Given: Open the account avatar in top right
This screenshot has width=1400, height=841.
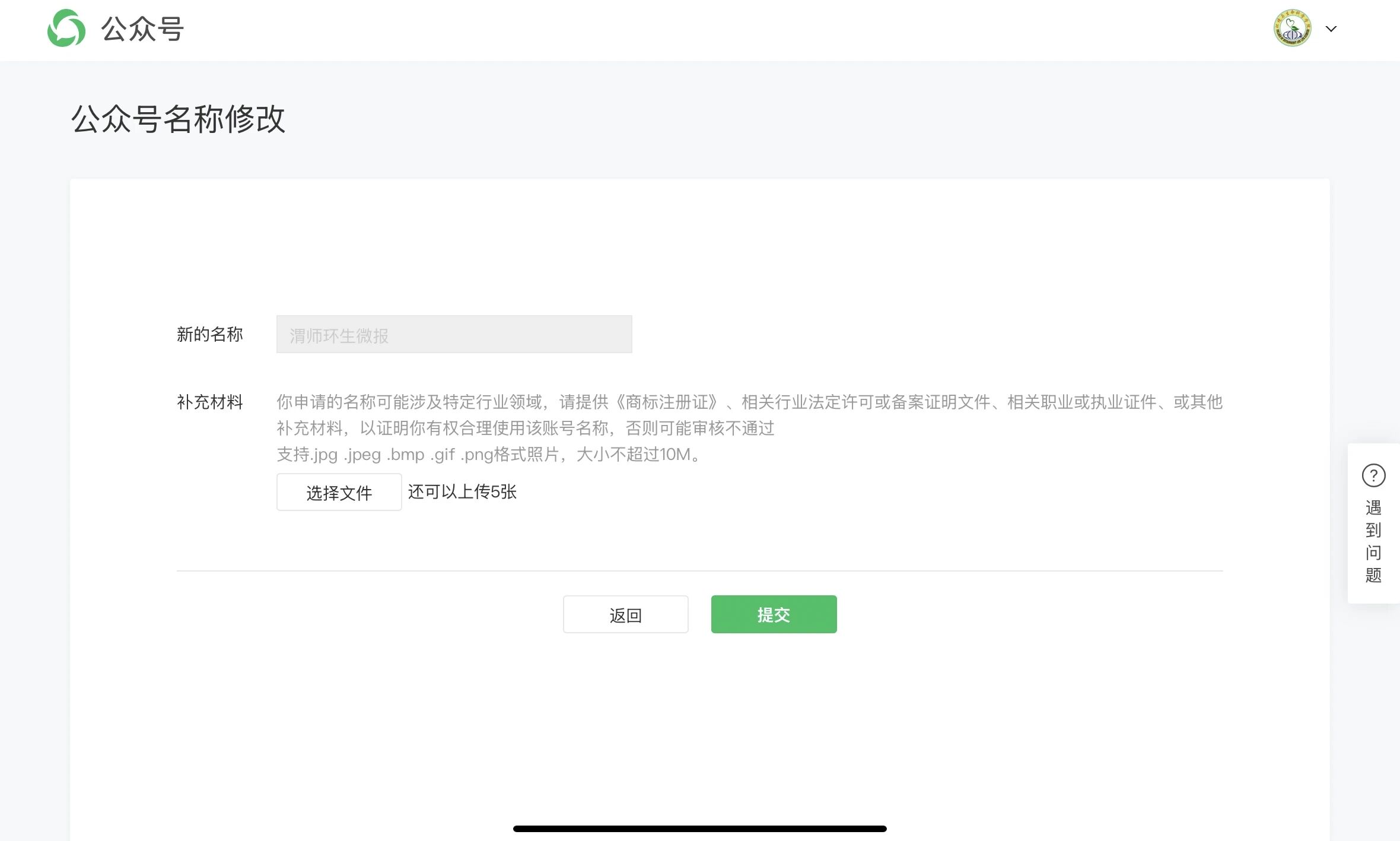Looking at the screenshot, I should (x=1291, y=28).
